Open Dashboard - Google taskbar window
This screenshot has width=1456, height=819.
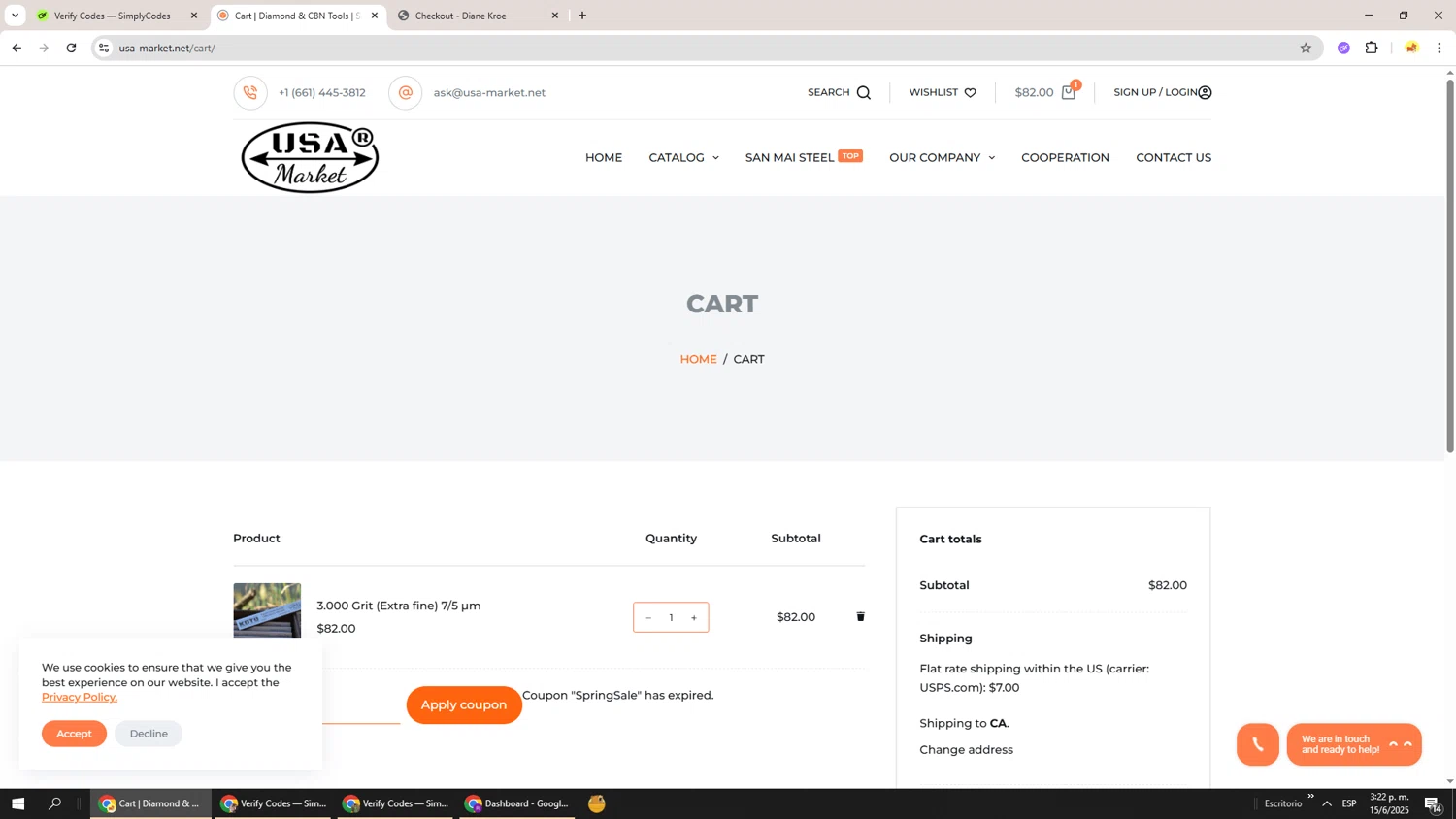tap(517, 803)
